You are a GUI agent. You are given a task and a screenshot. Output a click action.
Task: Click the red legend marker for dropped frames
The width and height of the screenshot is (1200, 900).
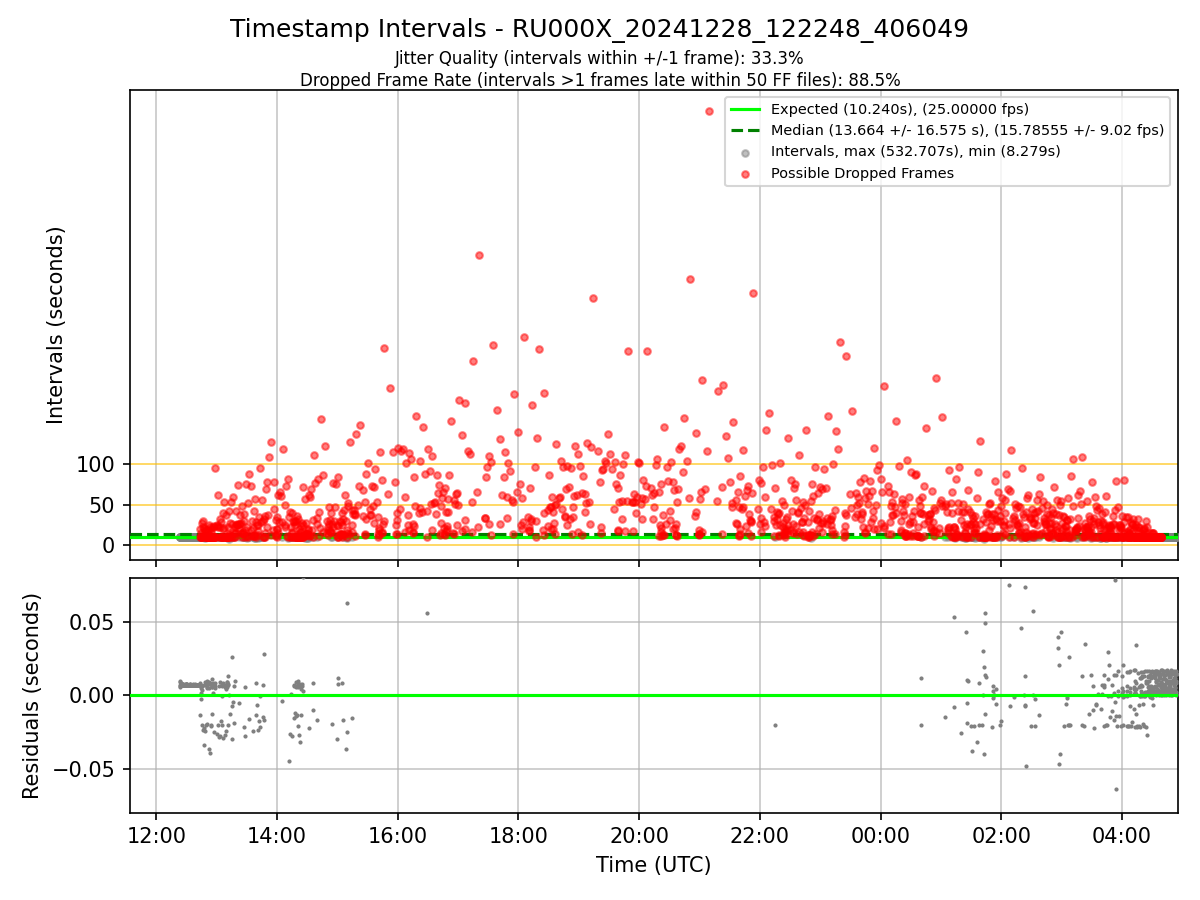(x=745, y=173)
